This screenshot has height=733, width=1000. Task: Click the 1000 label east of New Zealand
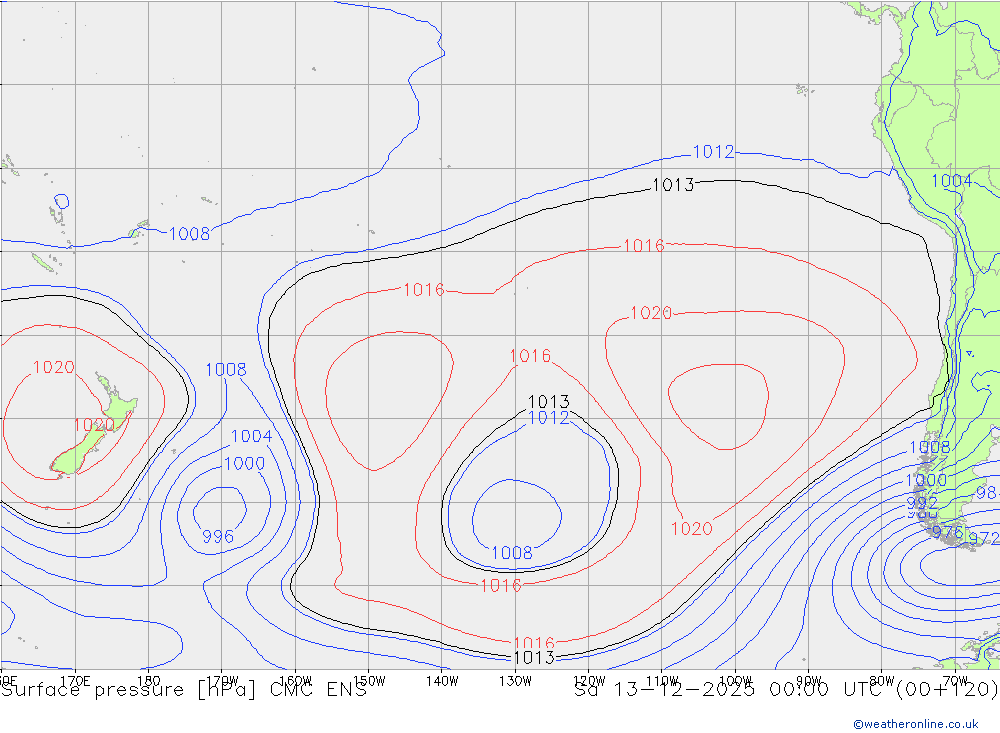[x=244, y=463]
